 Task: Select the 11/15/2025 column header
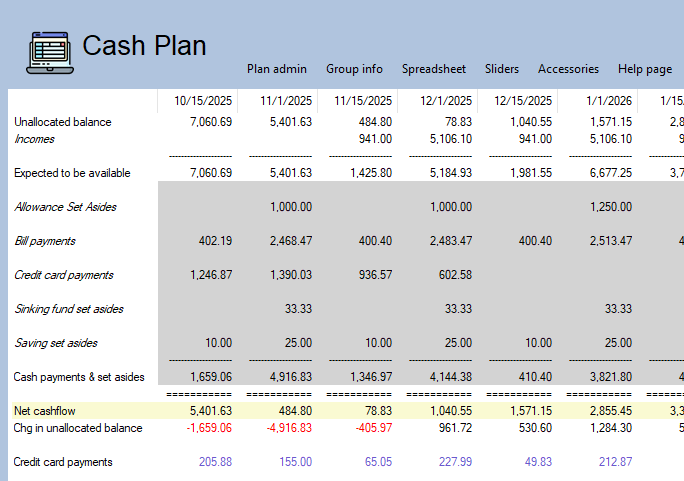tap(363, 101)
